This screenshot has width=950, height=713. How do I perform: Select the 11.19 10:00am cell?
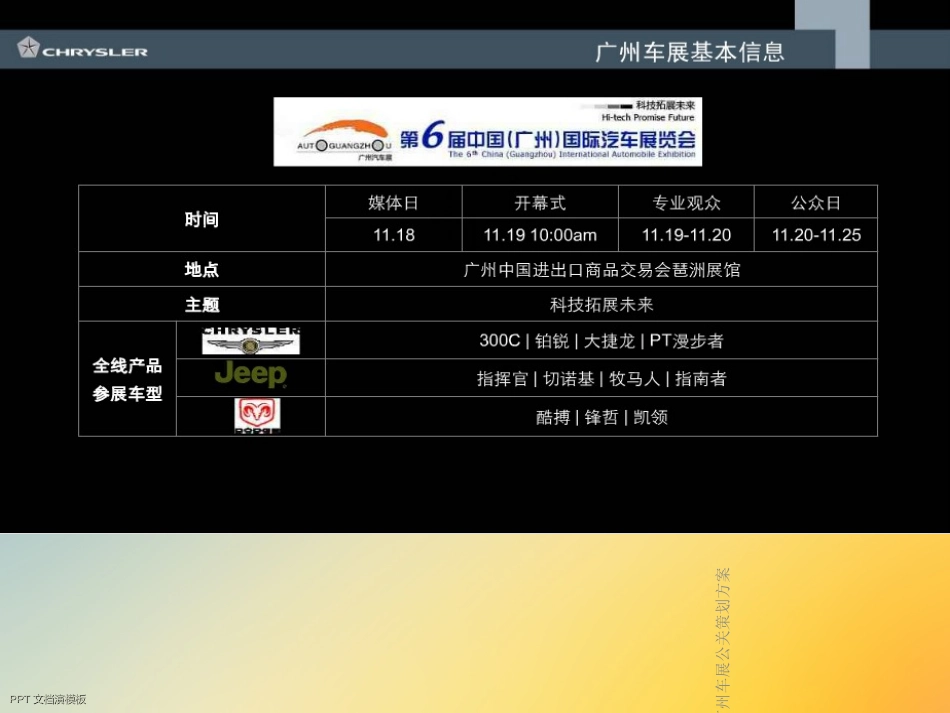pyautogui.click(x=540, y=235)
